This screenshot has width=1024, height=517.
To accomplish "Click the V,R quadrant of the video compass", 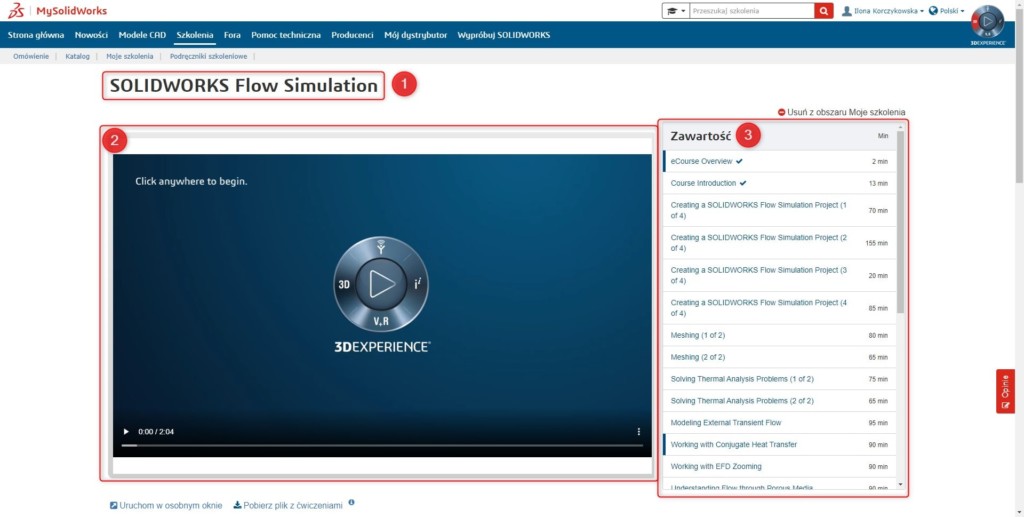I will tap(381, 321).
